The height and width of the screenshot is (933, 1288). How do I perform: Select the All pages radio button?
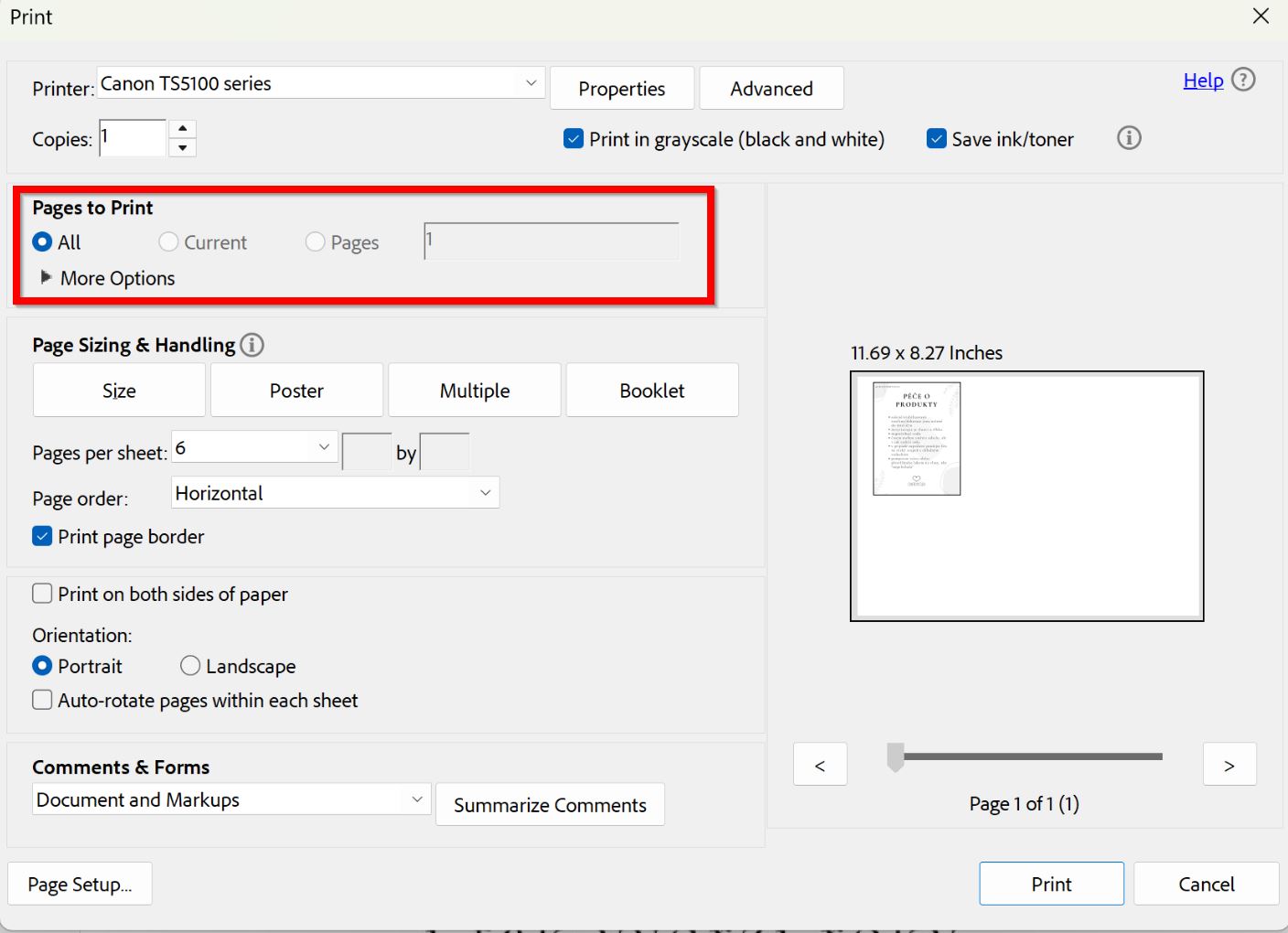tap(42, 242)
